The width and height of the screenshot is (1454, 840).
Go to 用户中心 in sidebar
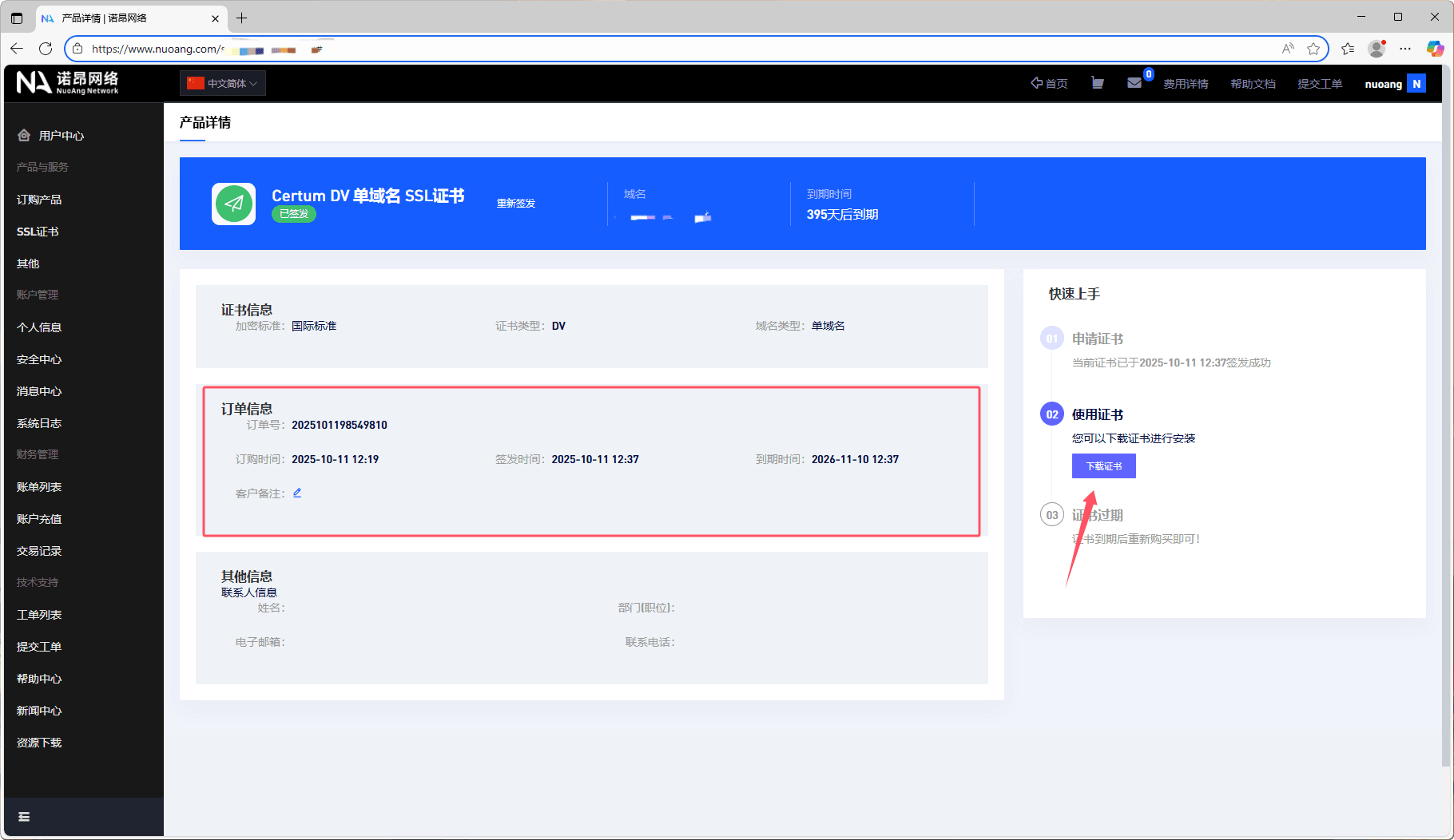[61, 136]
